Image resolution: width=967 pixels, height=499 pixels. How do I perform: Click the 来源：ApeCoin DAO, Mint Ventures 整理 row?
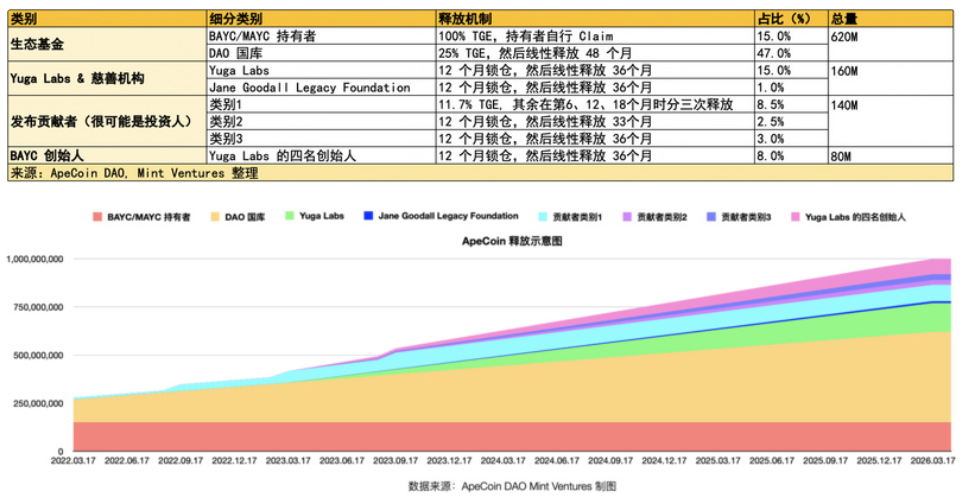480,173
